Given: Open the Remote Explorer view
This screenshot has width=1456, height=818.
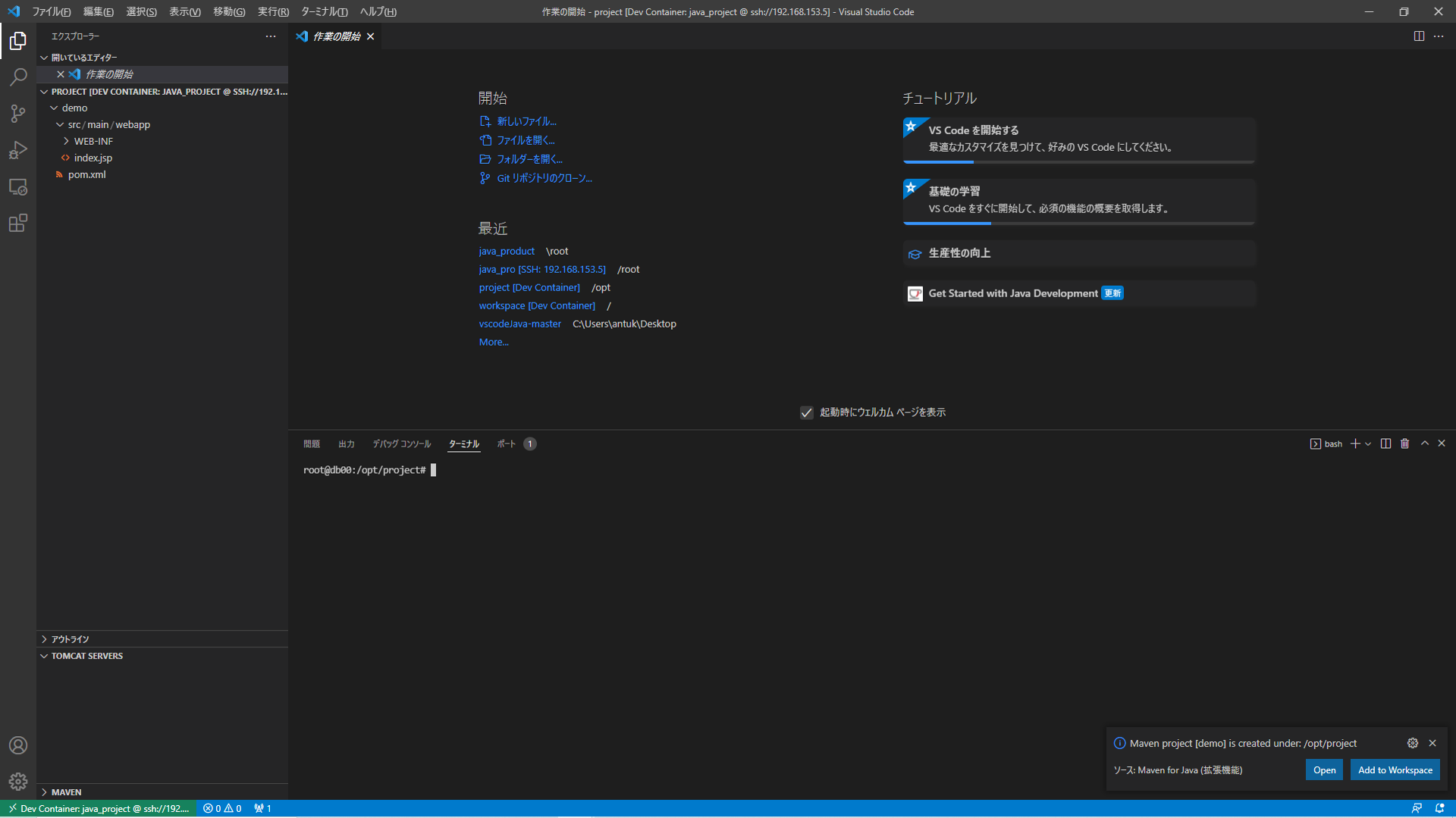Looking at the screenshot, I should pos(17,186).
